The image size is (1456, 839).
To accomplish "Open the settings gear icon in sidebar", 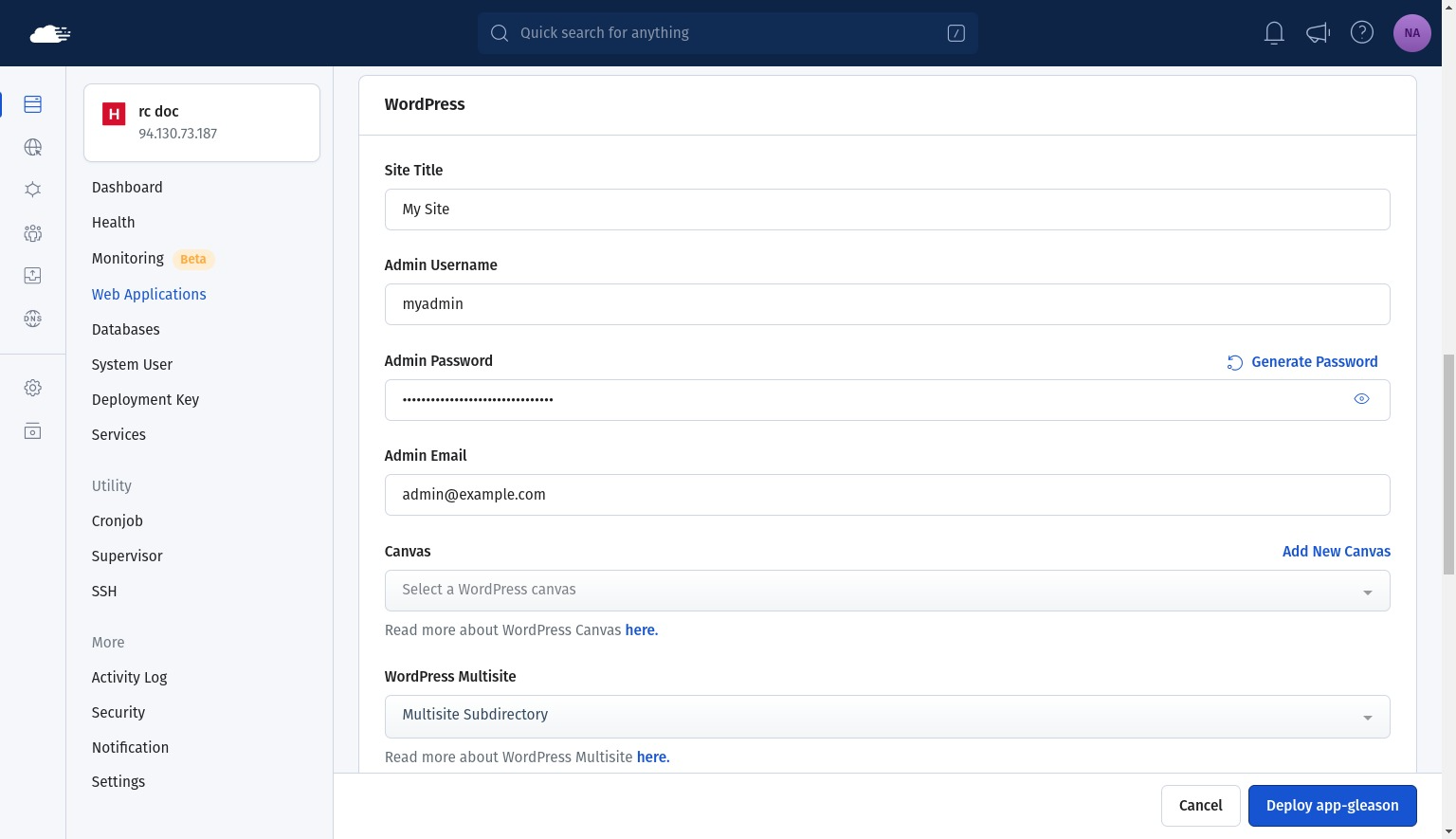I will (32, 388).
